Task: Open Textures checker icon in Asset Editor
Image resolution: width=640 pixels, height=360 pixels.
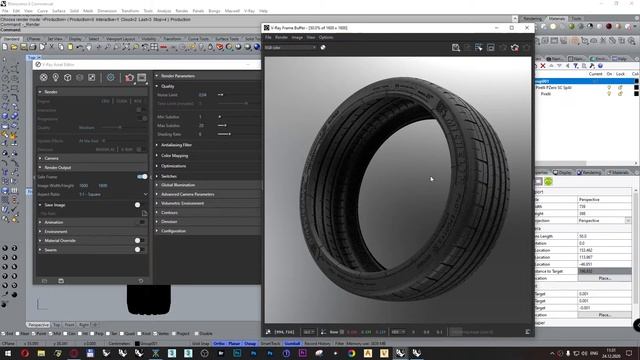Action: (x=92, y=78)
